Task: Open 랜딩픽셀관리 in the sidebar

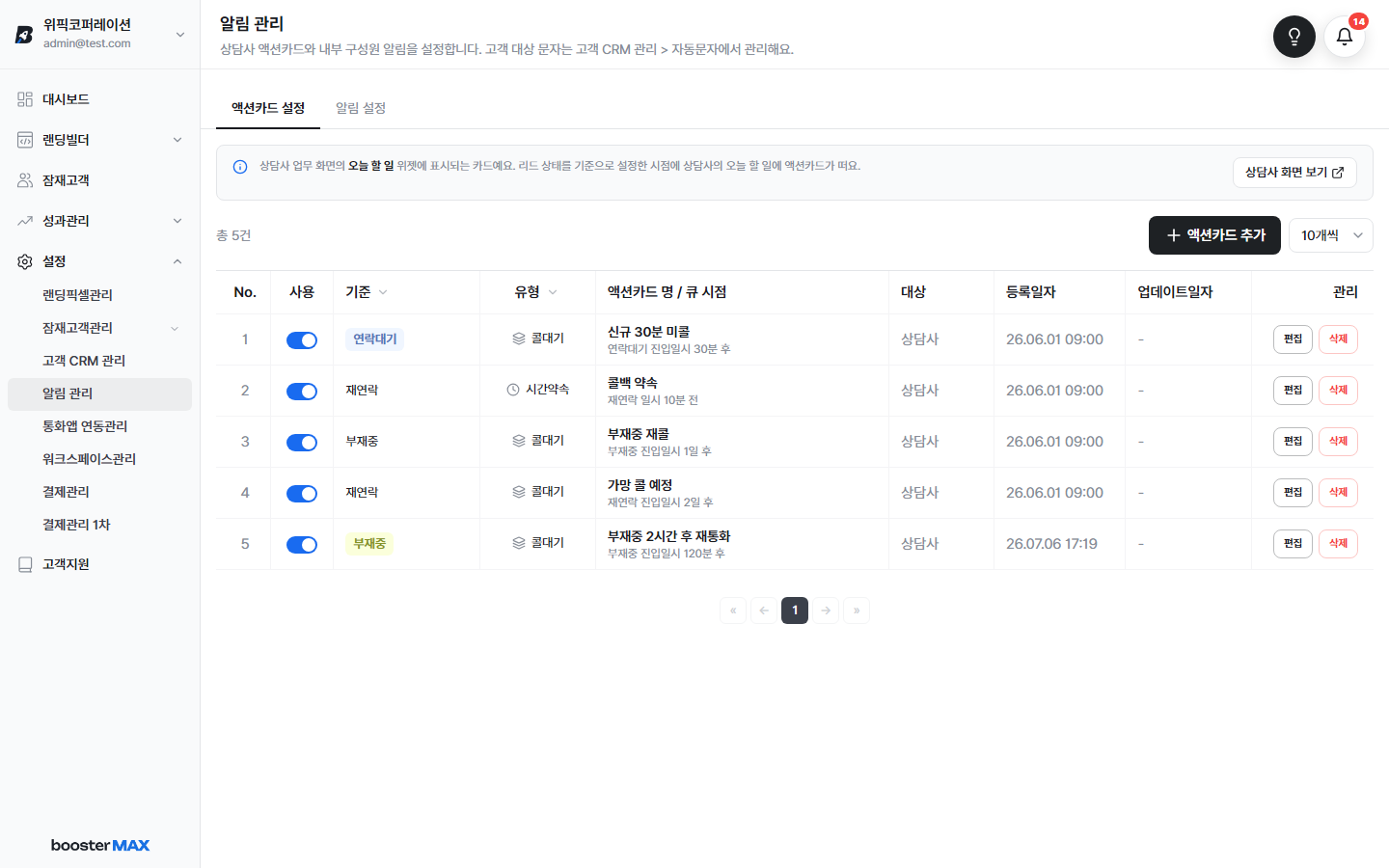Action: coord(99,295)
